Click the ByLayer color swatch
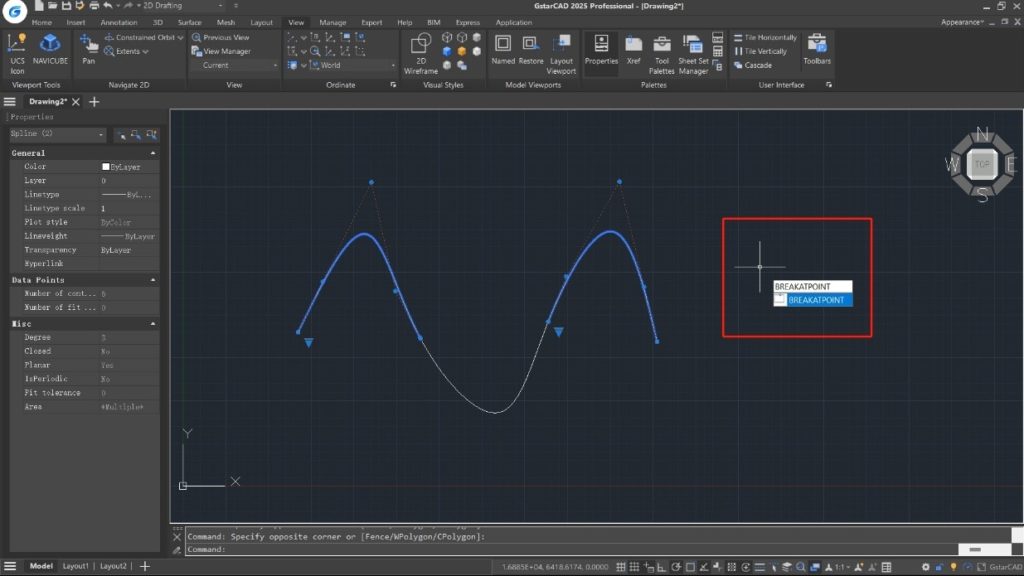This screenshot has height=576, width=1024. (x=106, y=167)
